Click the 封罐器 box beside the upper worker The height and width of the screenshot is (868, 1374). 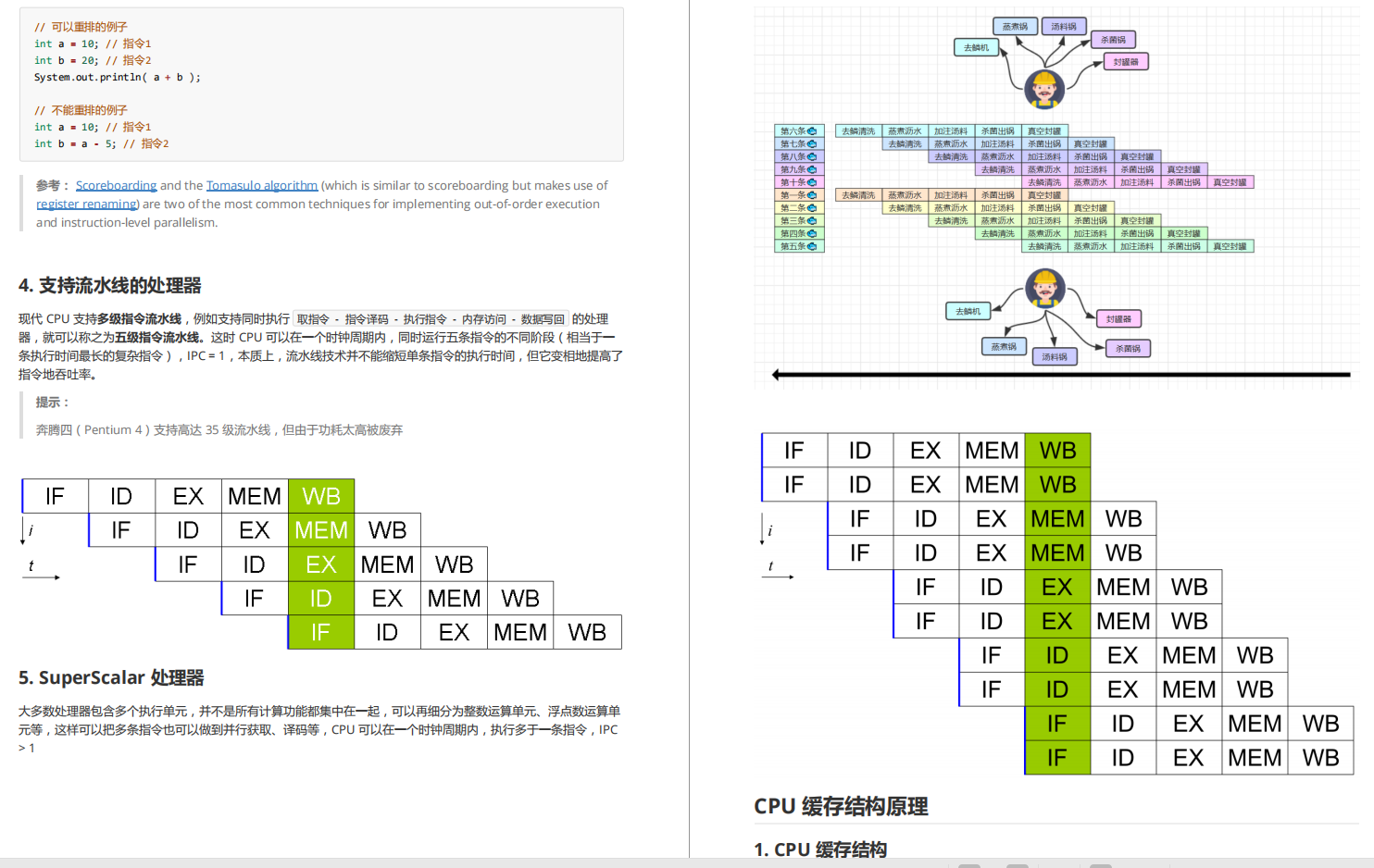(1126, 62)
